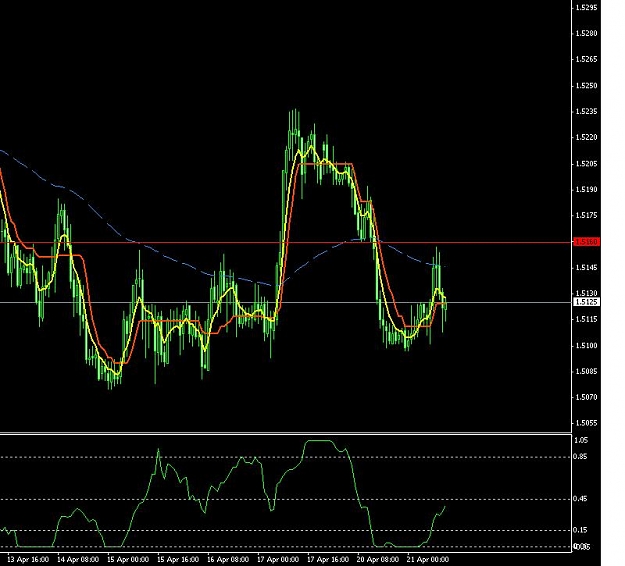Click the 14 Apr 08:00 time label
The width and height of the screenshot is (625, 566).
tap(78, 560)
